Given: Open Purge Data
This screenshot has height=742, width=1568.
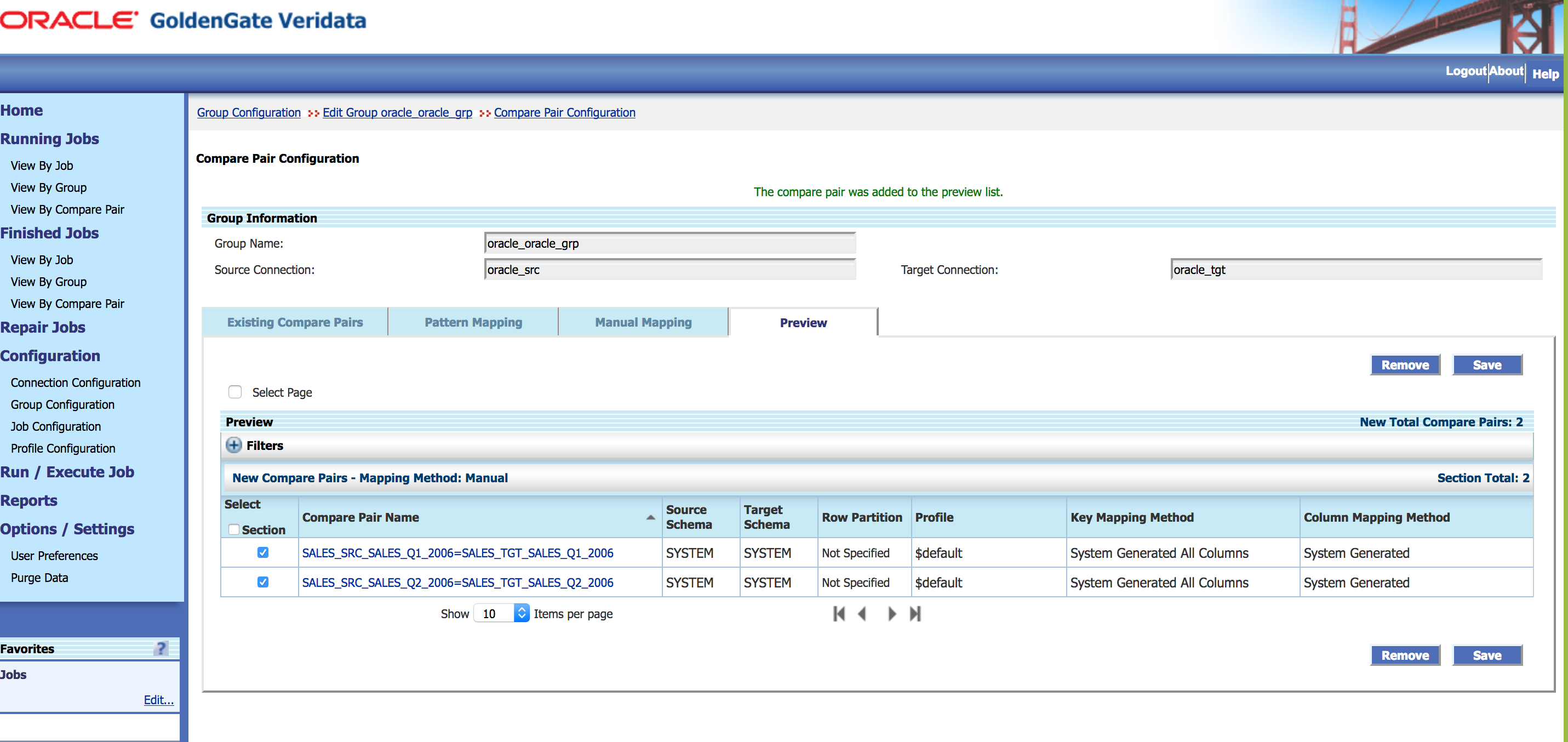Looking at the screenshot, I should [39, 578].
